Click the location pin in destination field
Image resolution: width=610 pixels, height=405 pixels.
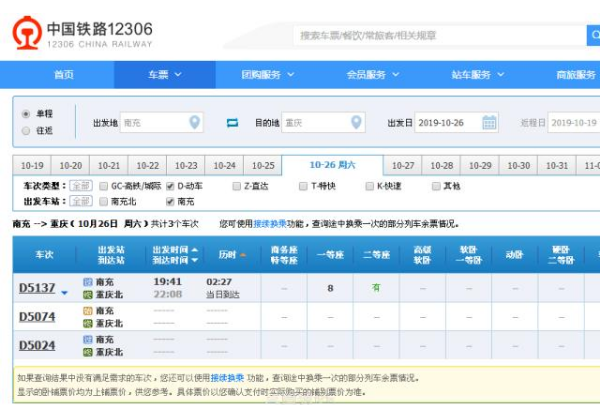355,123
